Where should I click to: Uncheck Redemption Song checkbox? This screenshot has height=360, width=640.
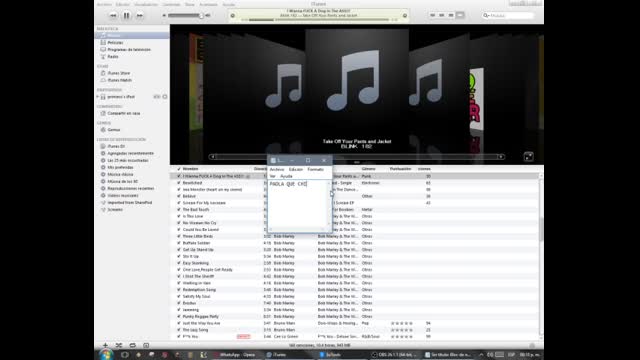click(x=179, y=290)
